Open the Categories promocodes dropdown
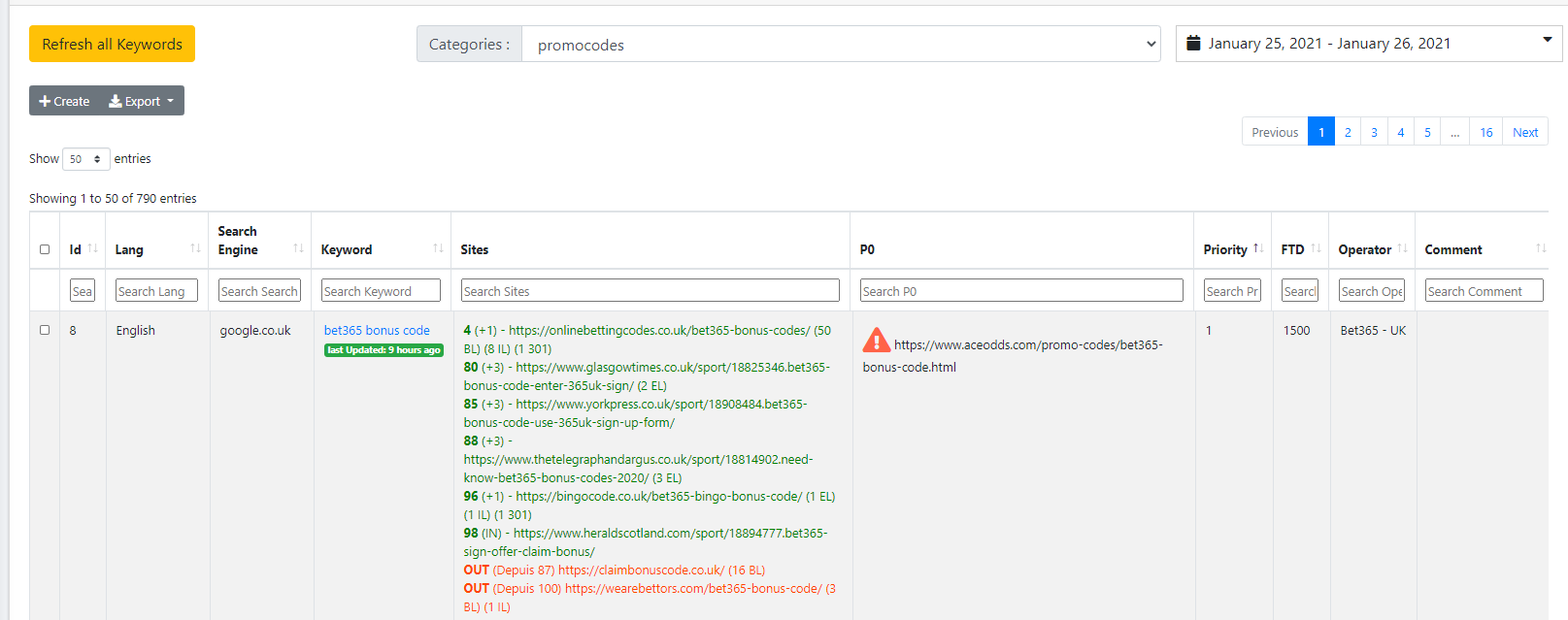1568x620 pixels. click(x=841, y=45)
